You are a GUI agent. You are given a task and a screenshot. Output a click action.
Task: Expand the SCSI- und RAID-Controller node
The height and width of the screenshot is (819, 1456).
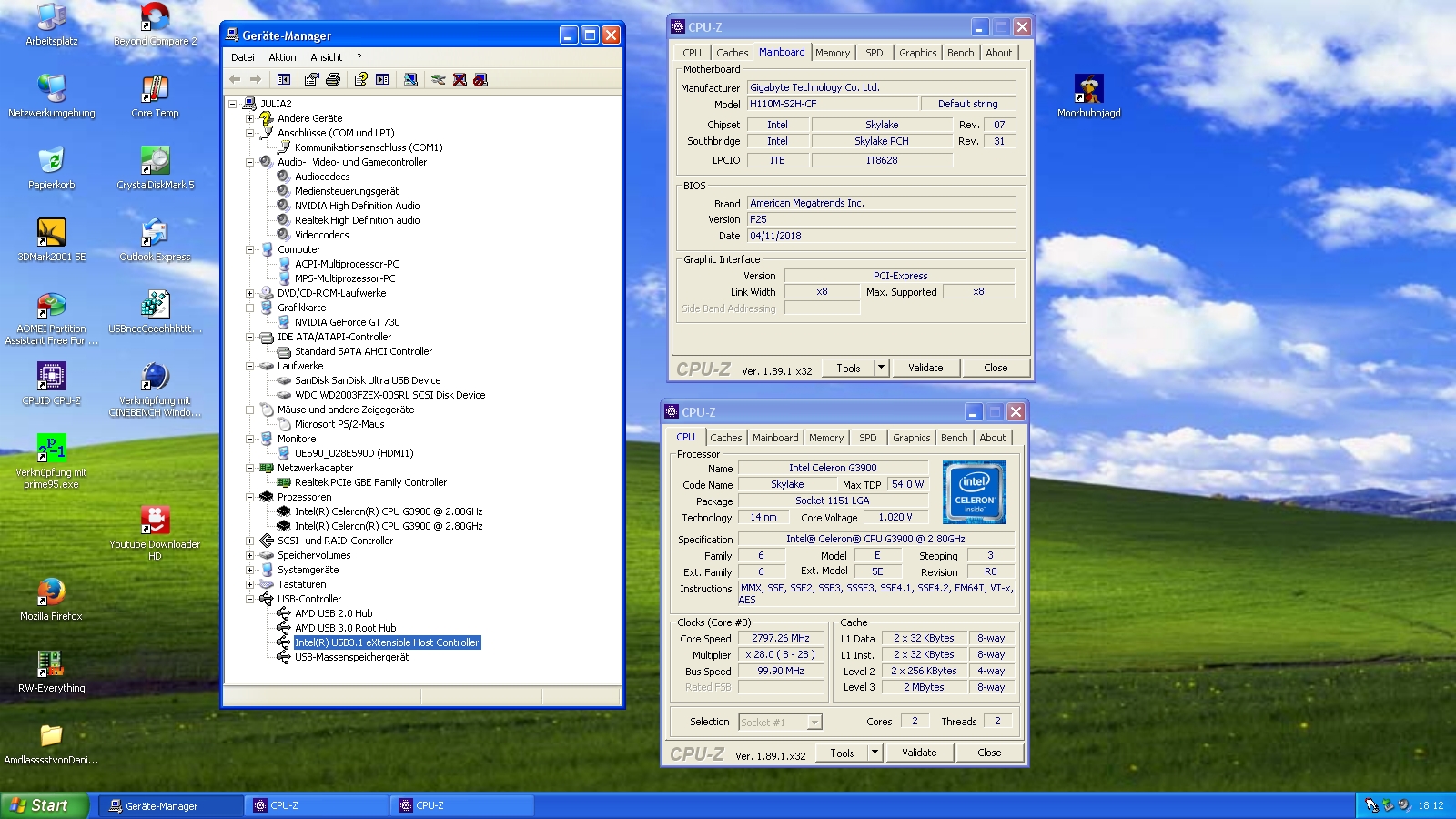[249, 541]
